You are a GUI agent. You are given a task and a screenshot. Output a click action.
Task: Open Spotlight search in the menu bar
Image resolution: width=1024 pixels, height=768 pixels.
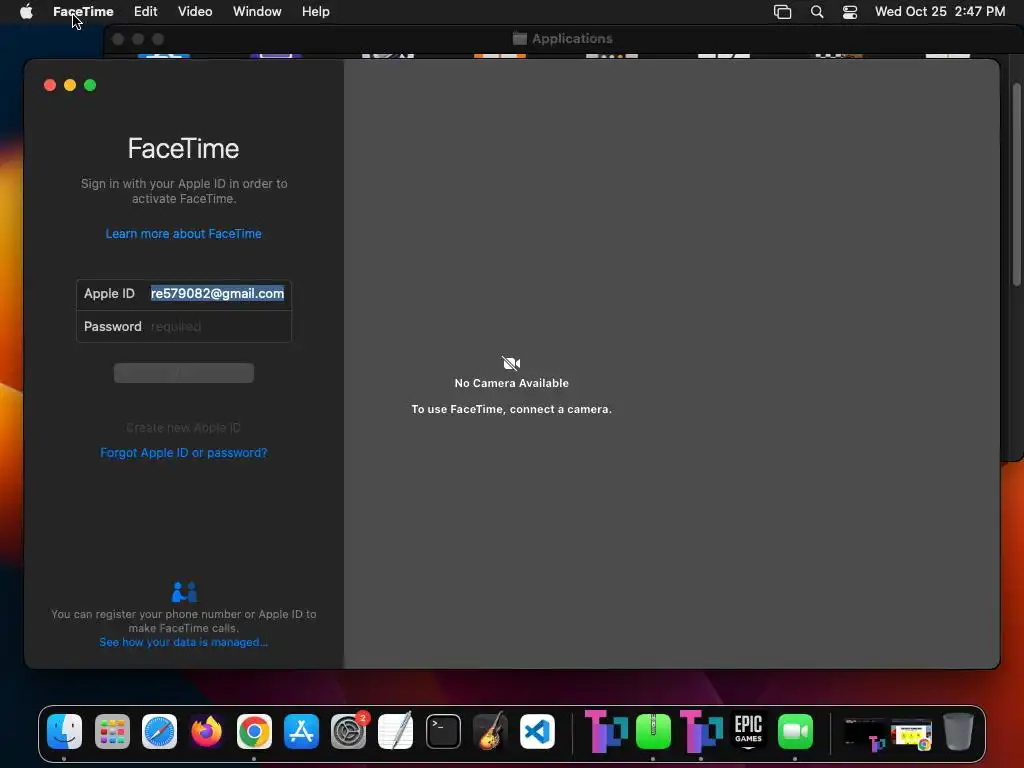[x=816, y=12]
